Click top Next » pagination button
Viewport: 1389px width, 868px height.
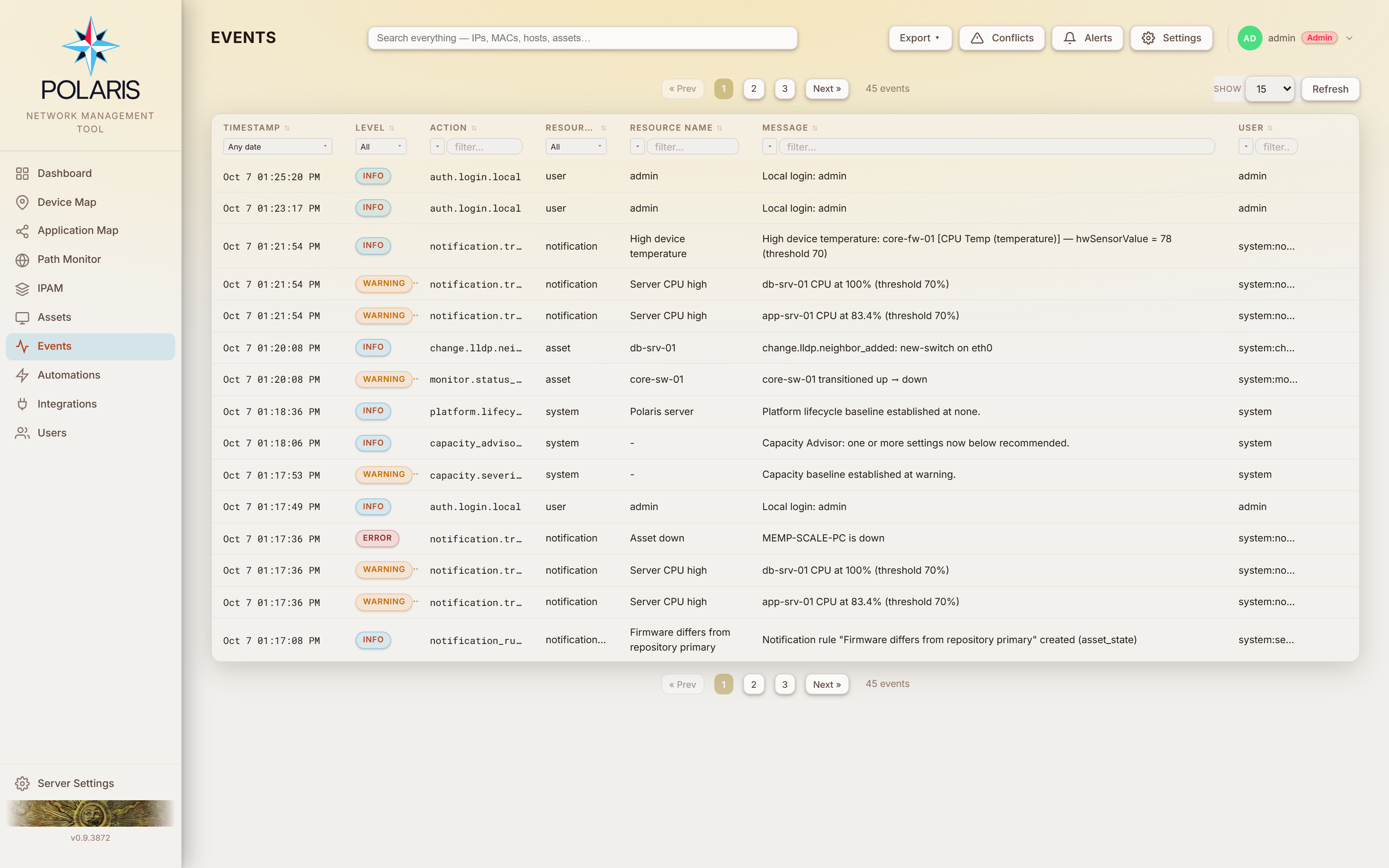click(826, 88)
